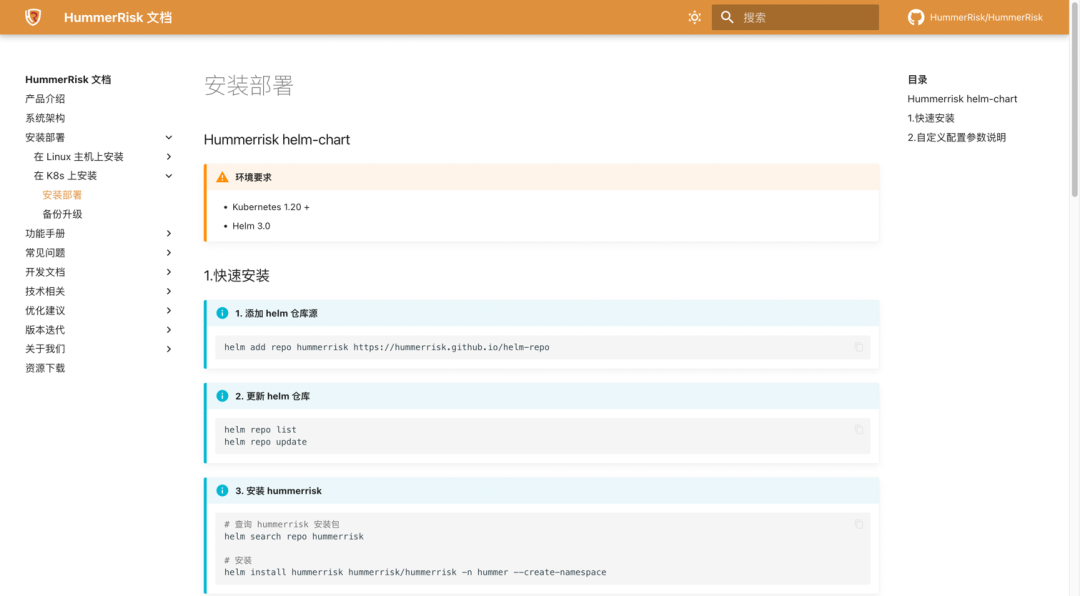Screen dimensions: 1080x596
Task: Click the 在 Linux 主机上安装 label
Action: 79,156
